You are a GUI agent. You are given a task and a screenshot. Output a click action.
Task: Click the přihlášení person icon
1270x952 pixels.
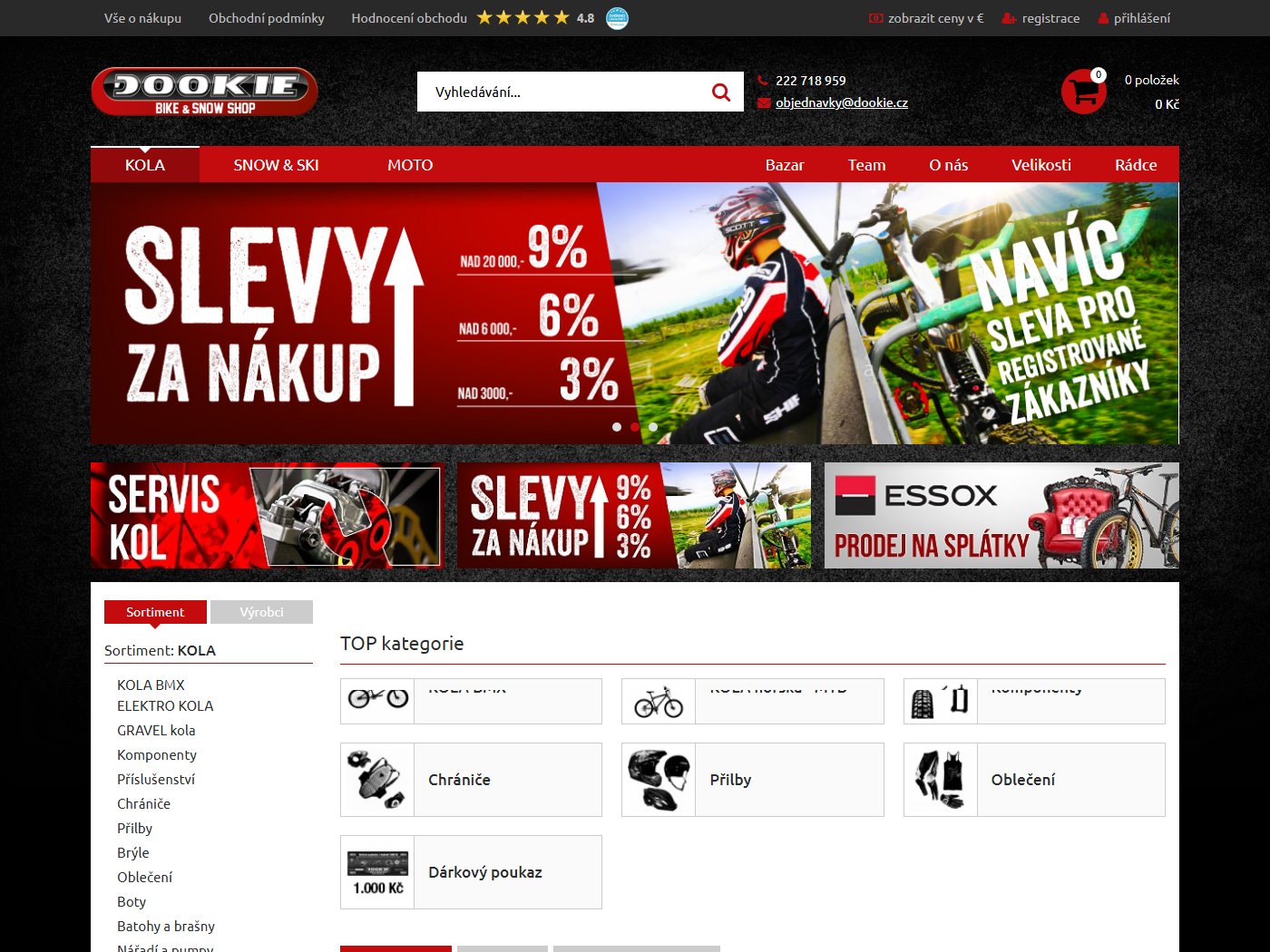pyautogui.click(x=1103, y=18)
